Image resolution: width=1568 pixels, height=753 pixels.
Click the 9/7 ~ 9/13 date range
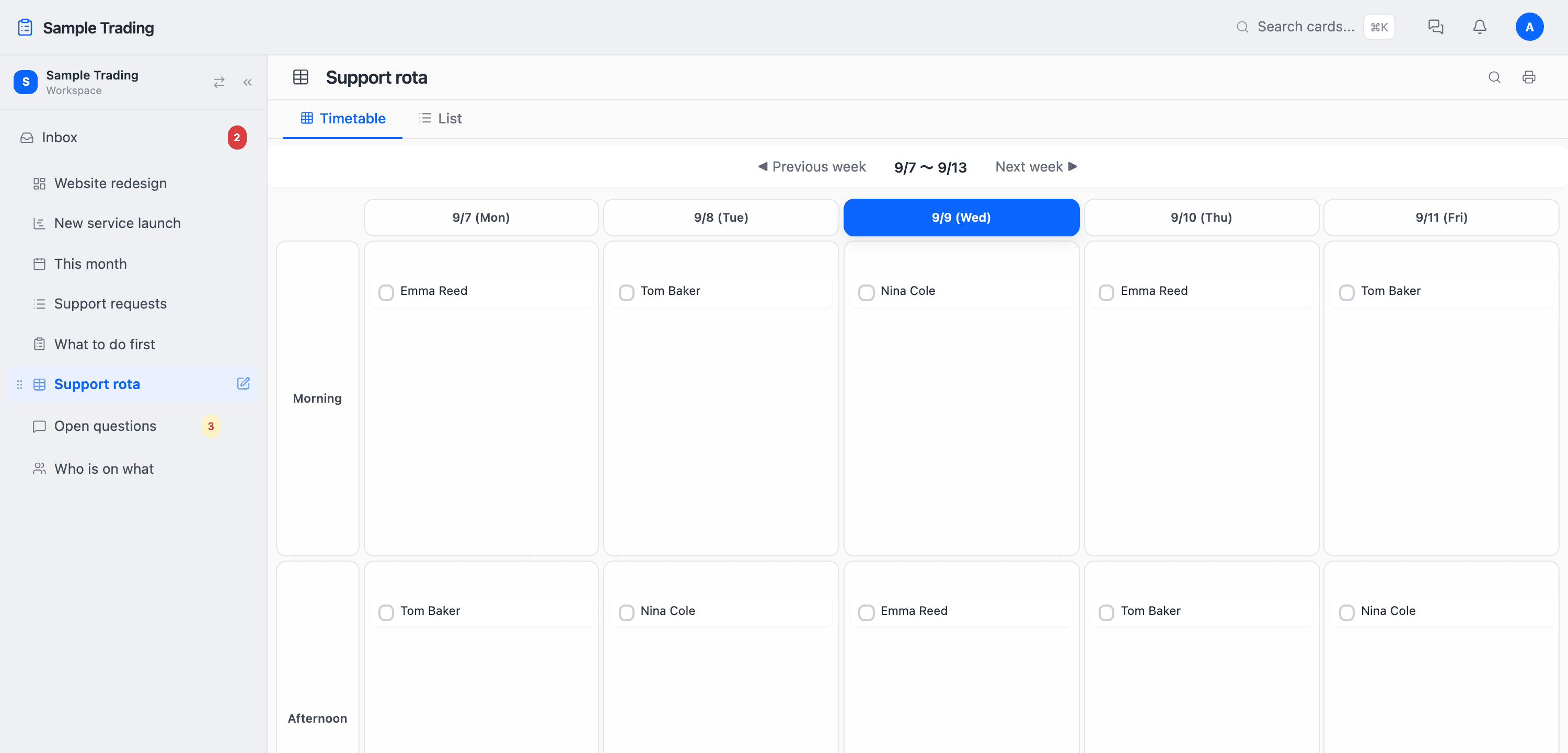(930, 167)
